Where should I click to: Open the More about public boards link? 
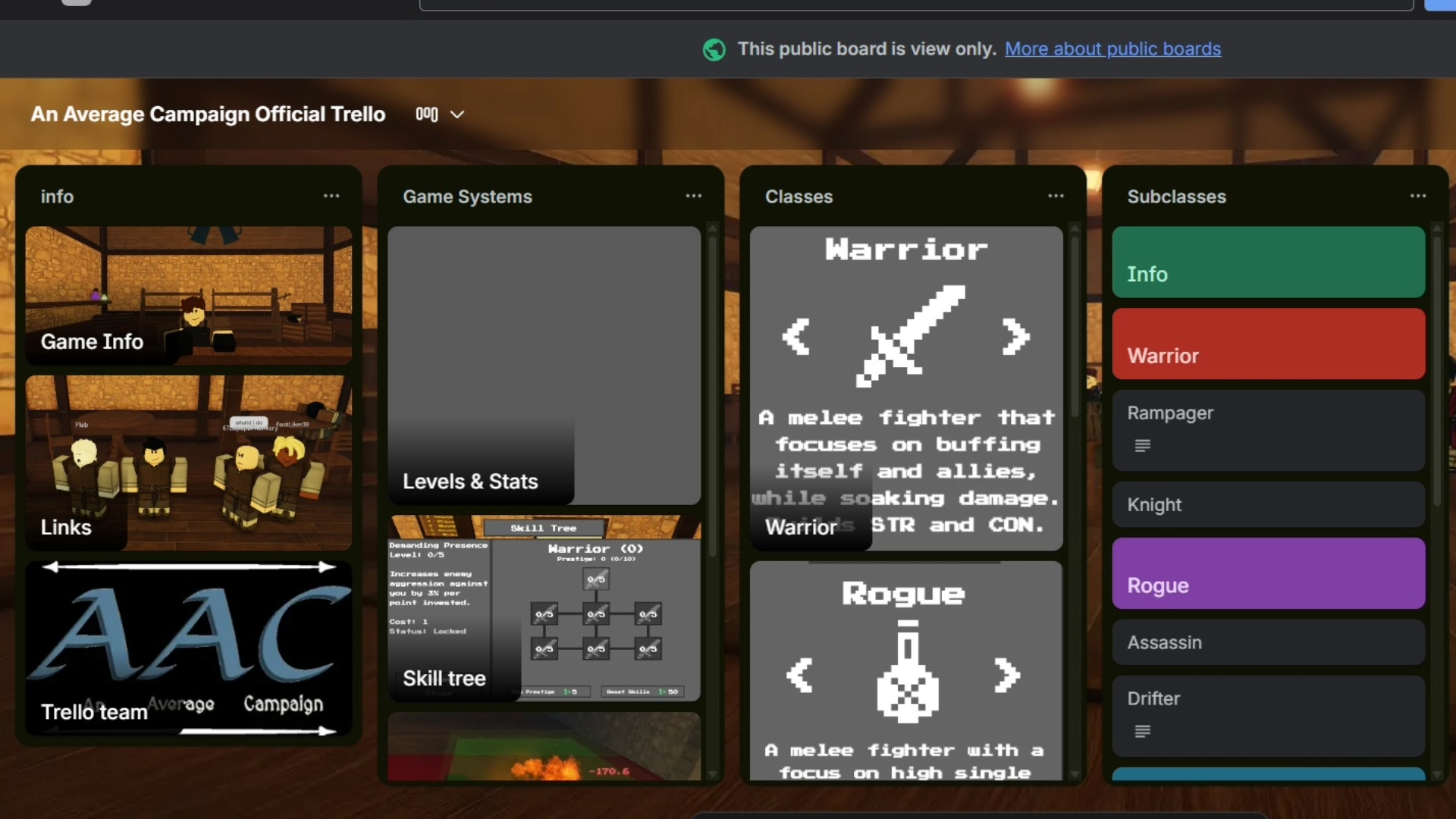click(1112, 49)
